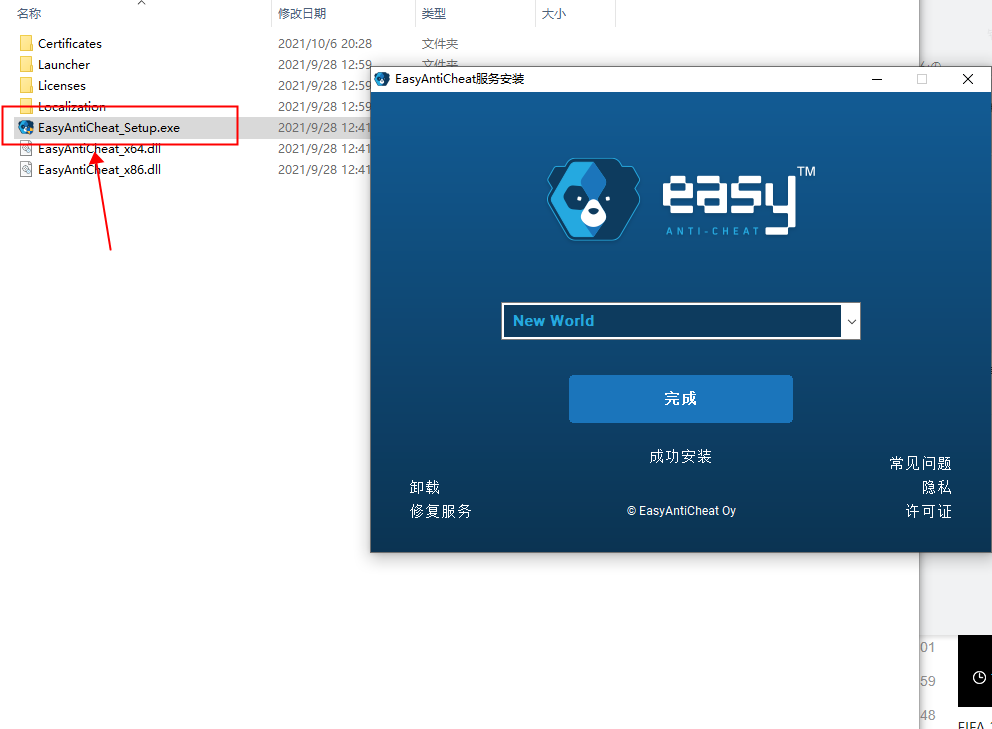Select EasyAntiCheat_x64.dll file name
Image resolution: width=992 pixels, height=729 pixels.
tap(99, 149)
